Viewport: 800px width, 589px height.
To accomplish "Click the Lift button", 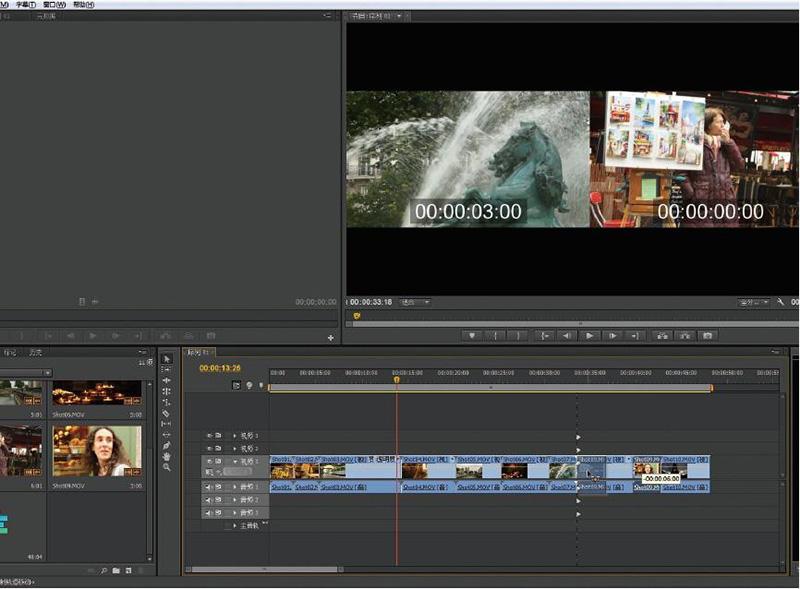I will click(662, 336).
